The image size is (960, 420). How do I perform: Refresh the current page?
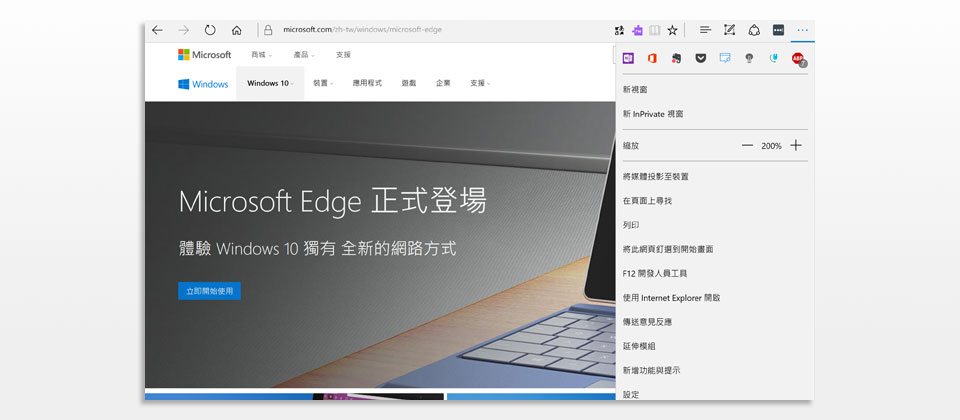(210, 30)
